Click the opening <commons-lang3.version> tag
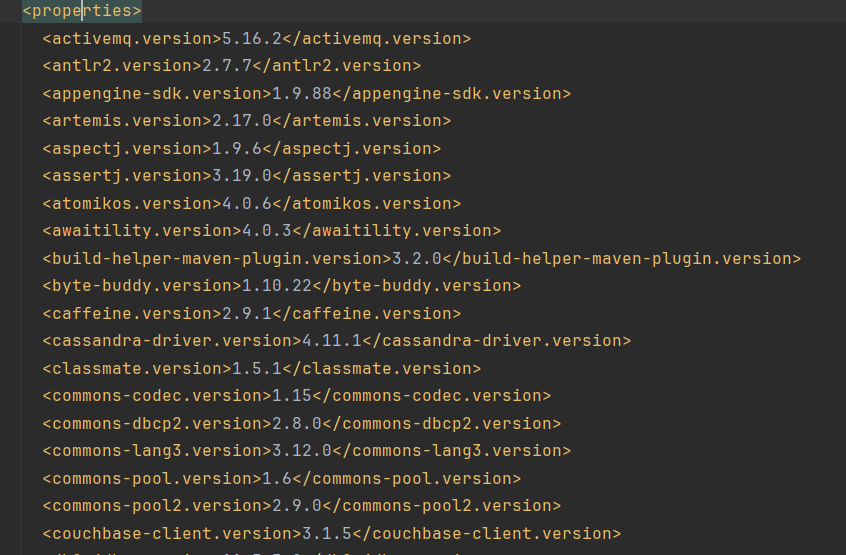Image resolution: width=846 pixels, height=555 pixels. 157,451
